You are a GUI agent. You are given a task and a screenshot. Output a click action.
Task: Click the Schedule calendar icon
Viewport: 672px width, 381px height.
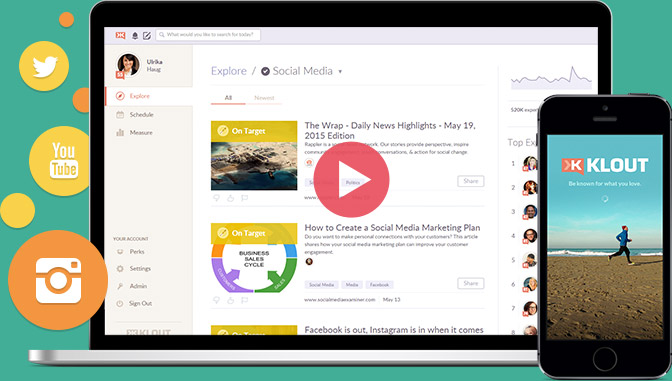pyautogui.click(x=120, y=114)
